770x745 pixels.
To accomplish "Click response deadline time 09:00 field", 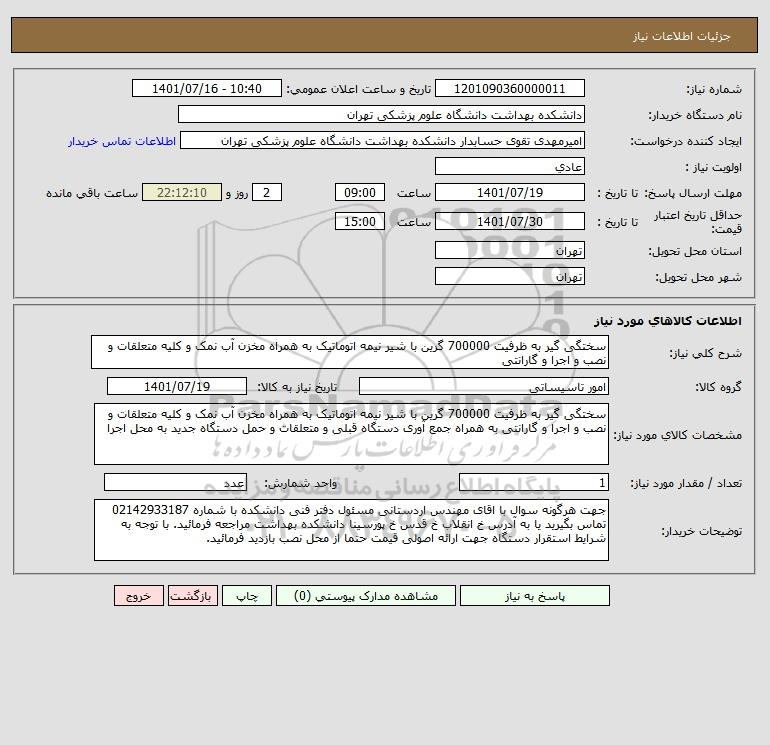I will tap(359, 193).
